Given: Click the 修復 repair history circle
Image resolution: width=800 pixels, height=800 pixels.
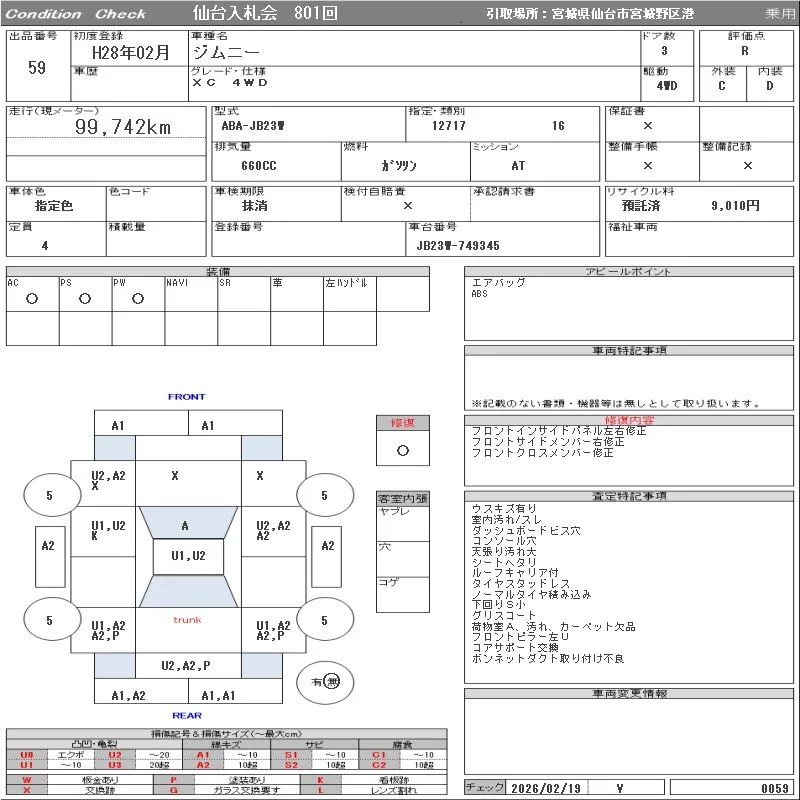Looking at the screenshot, I should click(402, 450).
